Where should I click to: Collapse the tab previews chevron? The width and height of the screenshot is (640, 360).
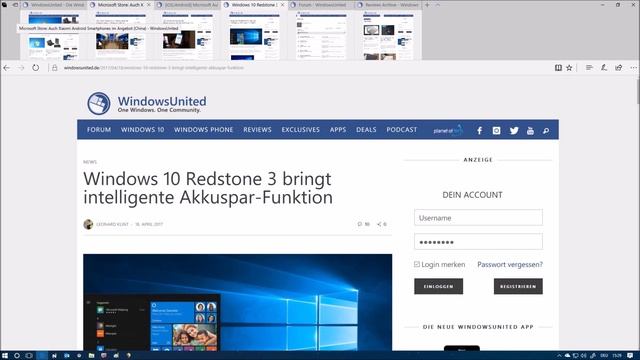click(x=438, y=5)
